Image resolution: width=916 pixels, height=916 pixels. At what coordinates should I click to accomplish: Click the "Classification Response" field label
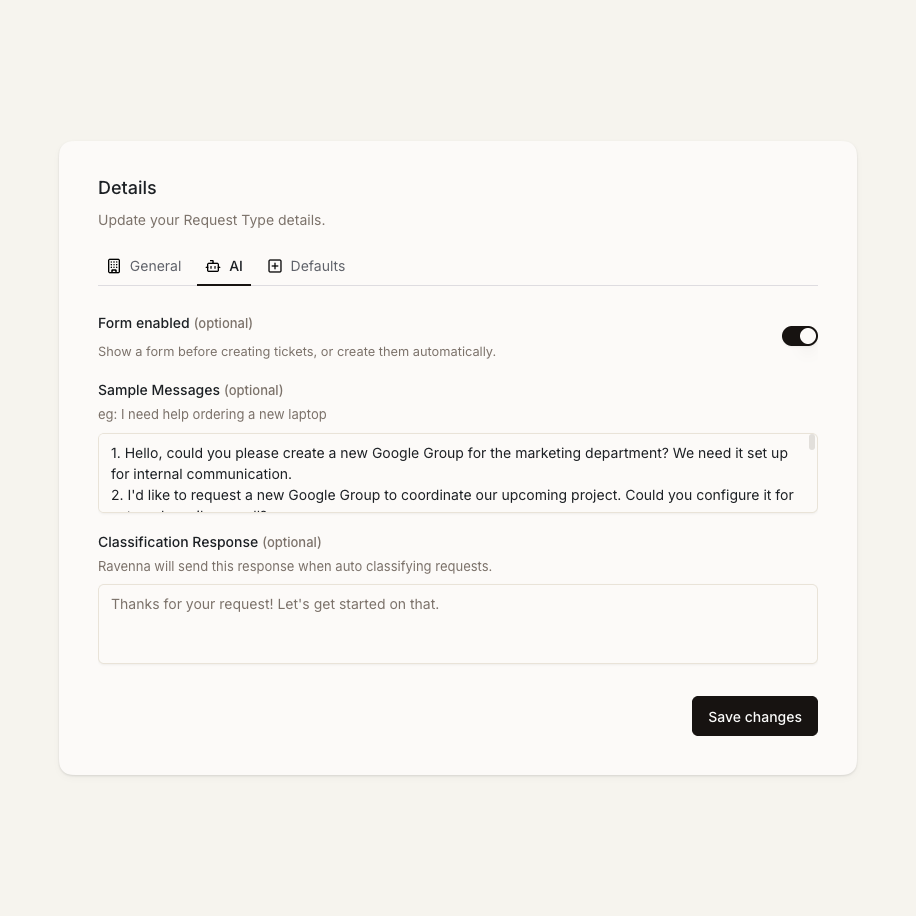click(178, 542)
